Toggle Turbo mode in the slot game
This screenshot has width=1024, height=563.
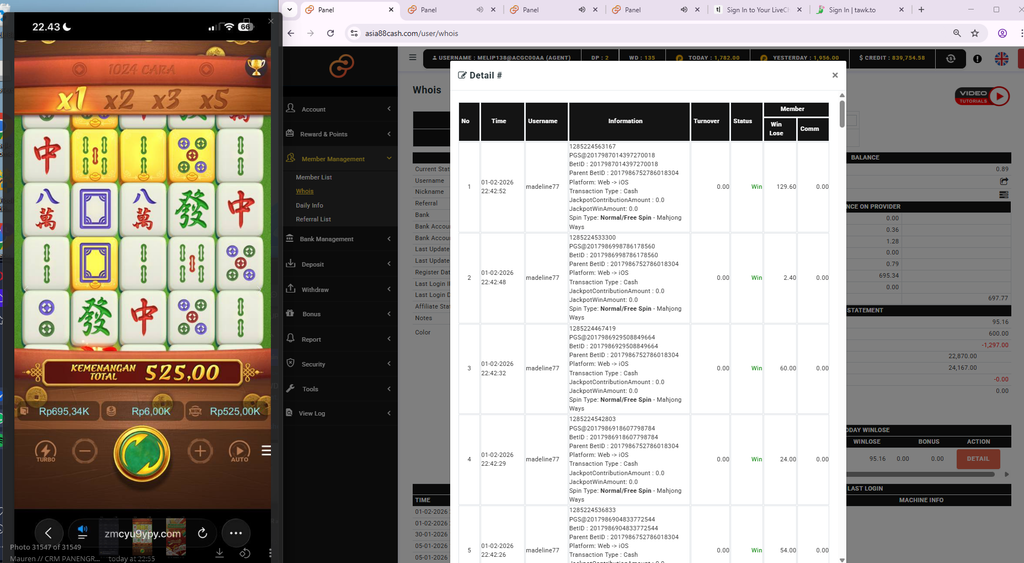pyautogui.click(x=45, y=451)
